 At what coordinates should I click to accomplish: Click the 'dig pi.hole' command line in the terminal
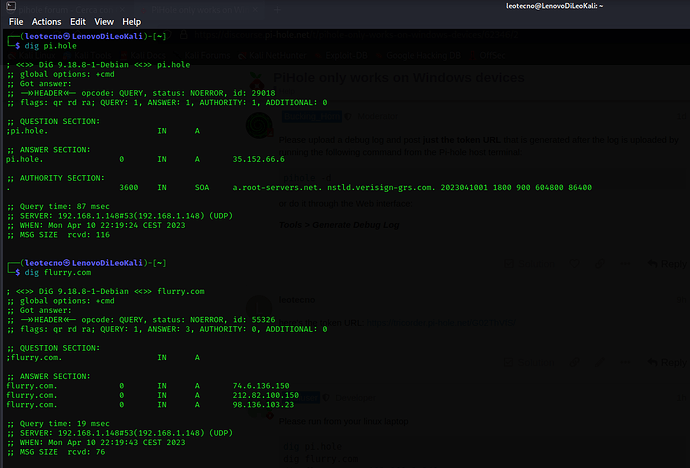(50, 46)
